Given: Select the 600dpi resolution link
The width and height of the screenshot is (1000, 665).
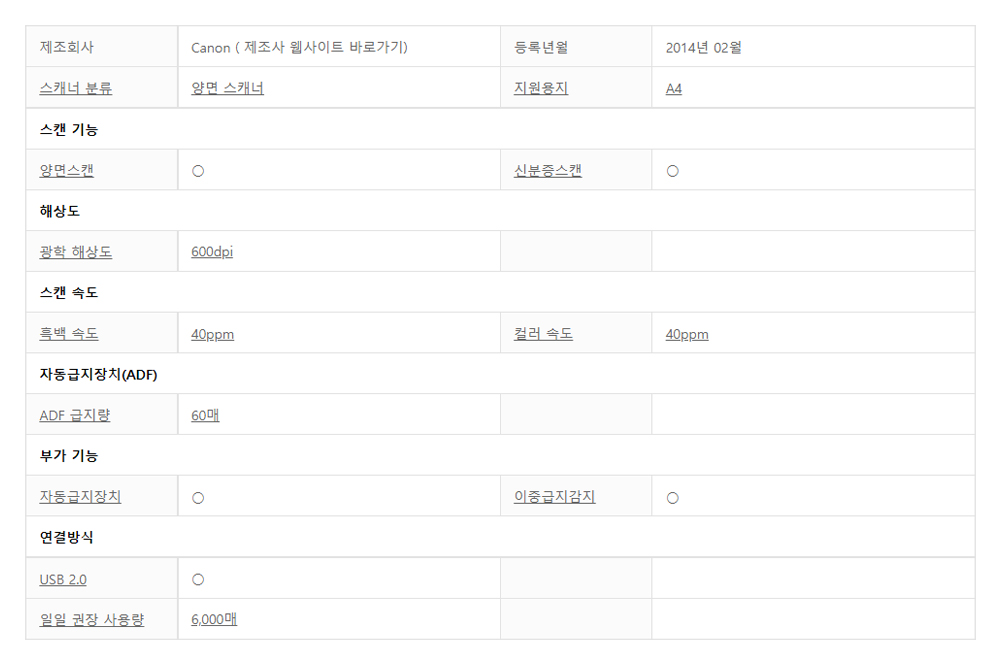Looking at the screenshot, I should click(x=212, y=252).
